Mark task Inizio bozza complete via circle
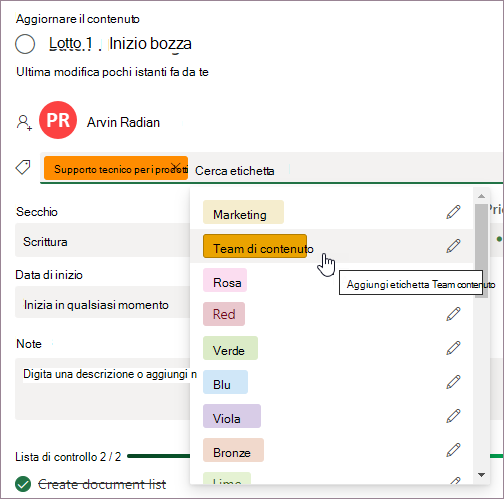Viewport: 504px width, 499px height. (x=25, y=44)
